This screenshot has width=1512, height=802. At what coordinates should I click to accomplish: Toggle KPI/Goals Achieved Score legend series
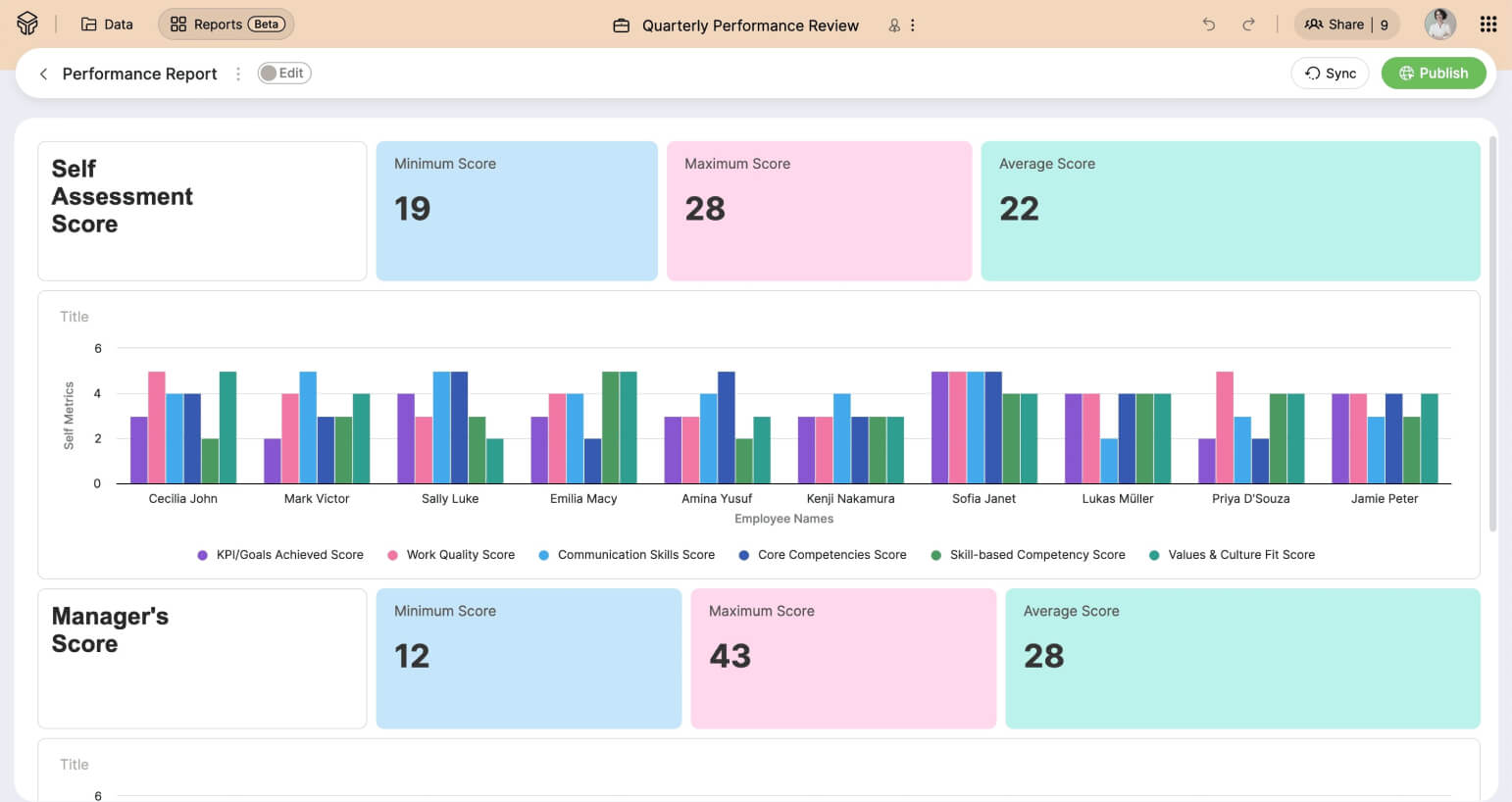(280, 555)
